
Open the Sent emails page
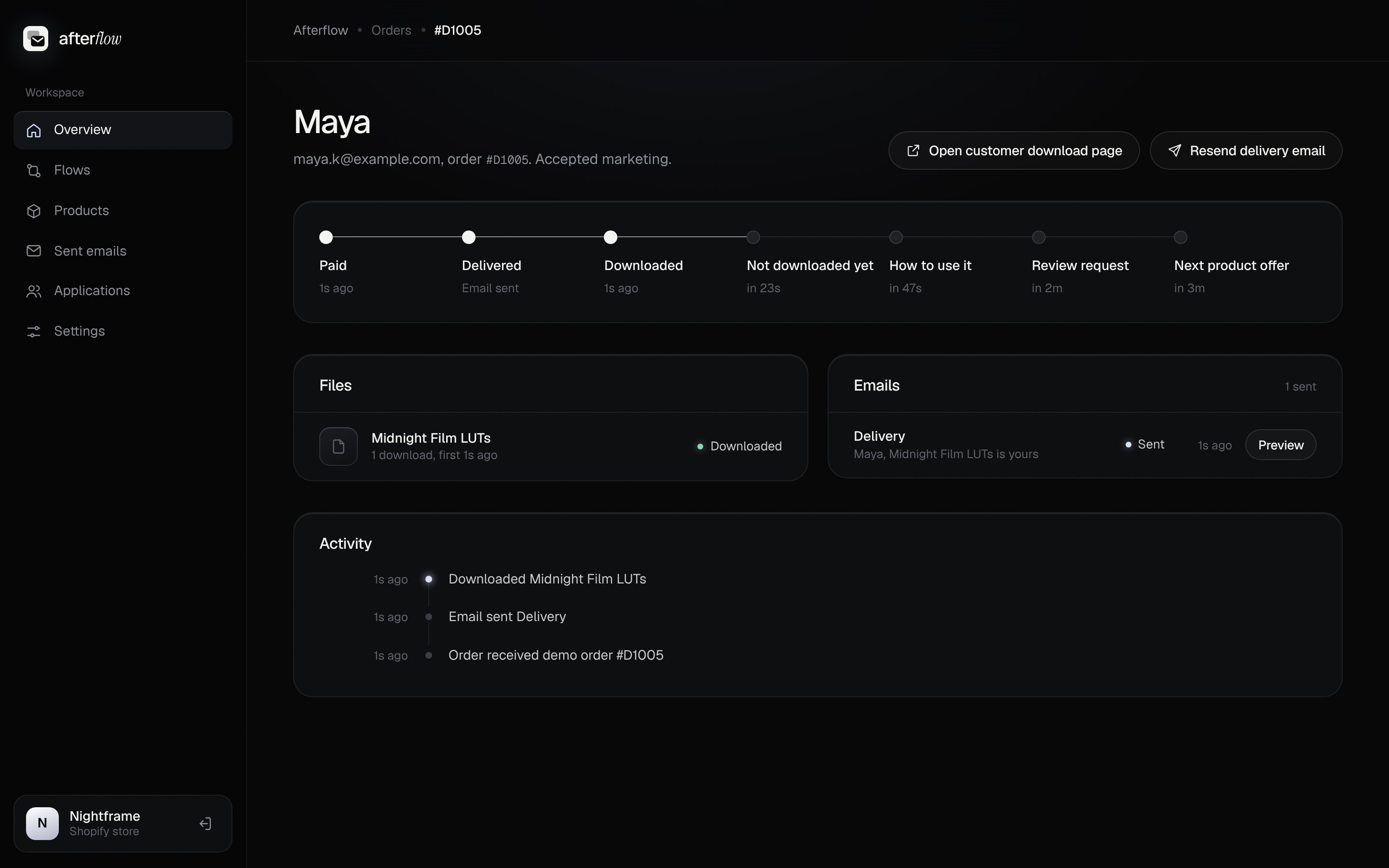coord(123,251)
